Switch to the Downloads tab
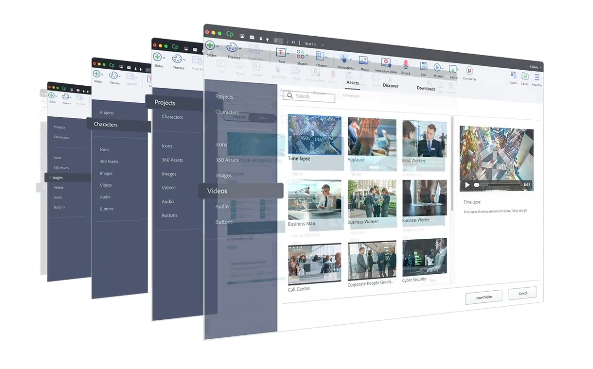The width and height of the screenshot is (593, 369). pyautogui.click(x=426, y=88)
